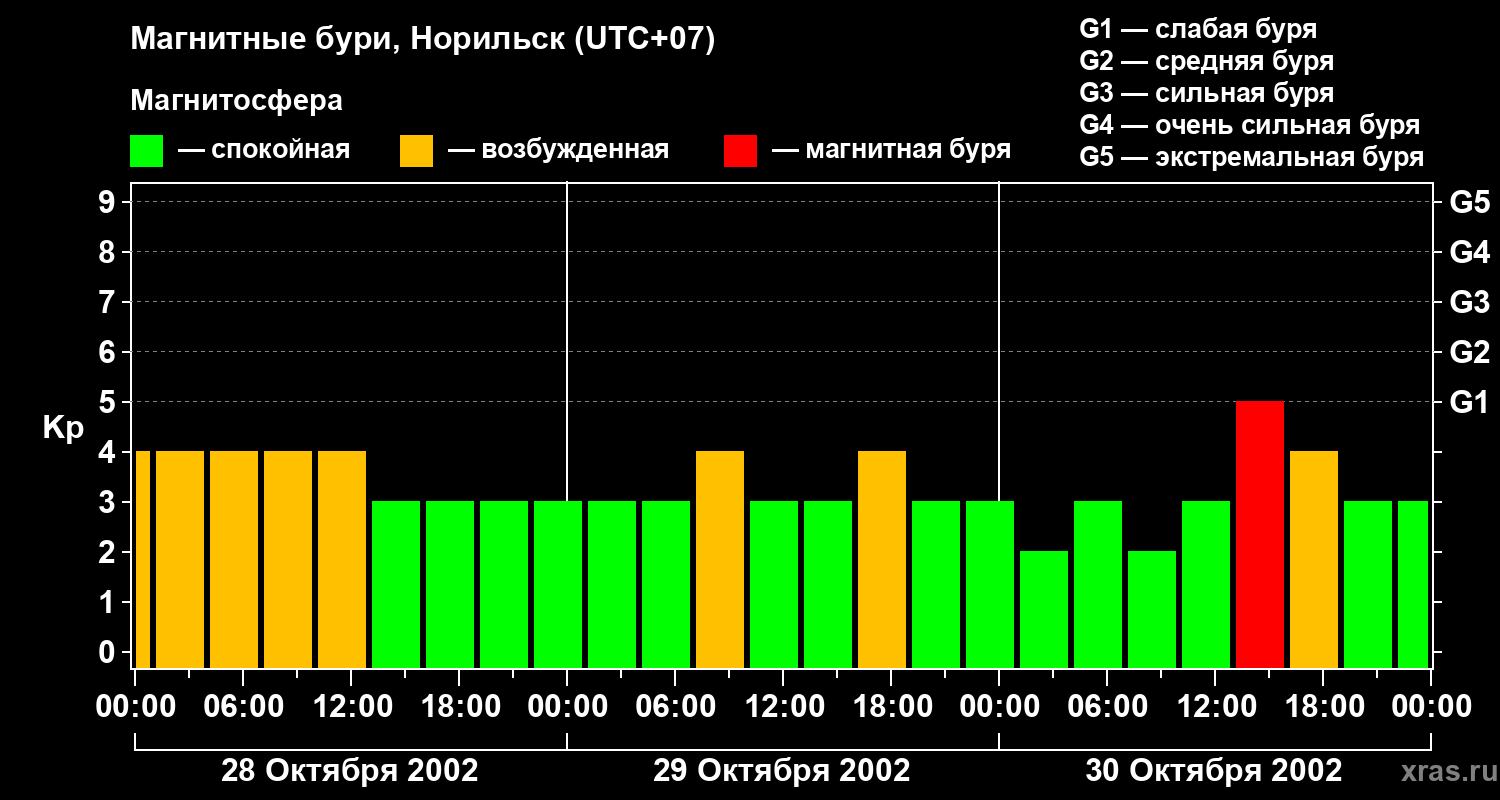Click the chart title 'Магнитные бури, Норильск (UTC+07)'

[423, 41]
